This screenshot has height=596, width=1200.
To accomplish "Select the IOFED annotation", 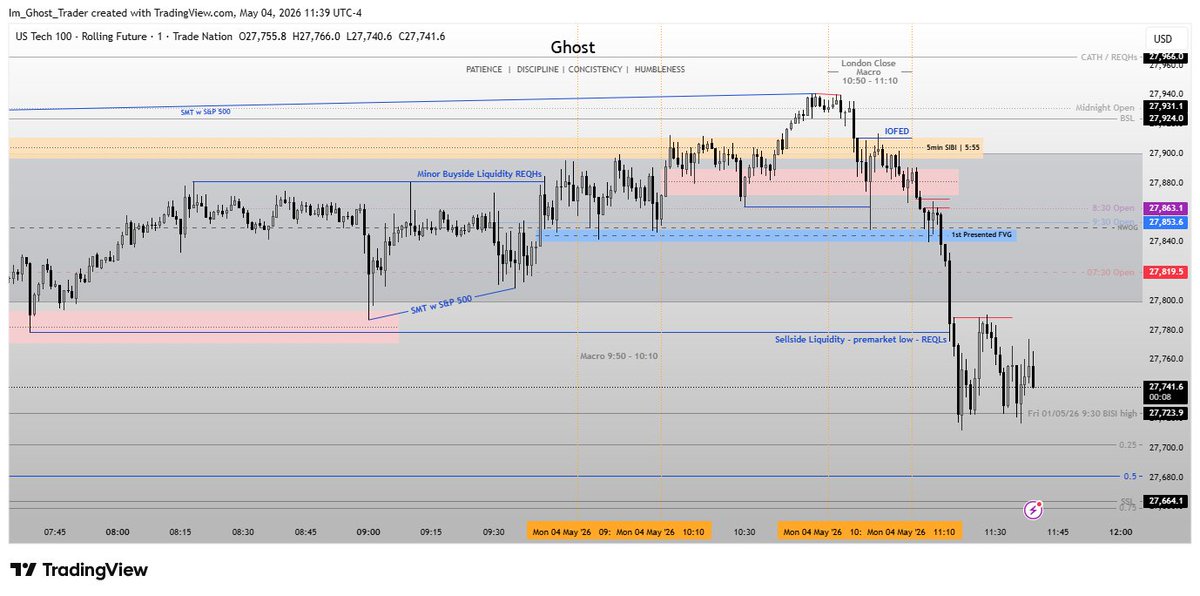I will pos(897,131).
